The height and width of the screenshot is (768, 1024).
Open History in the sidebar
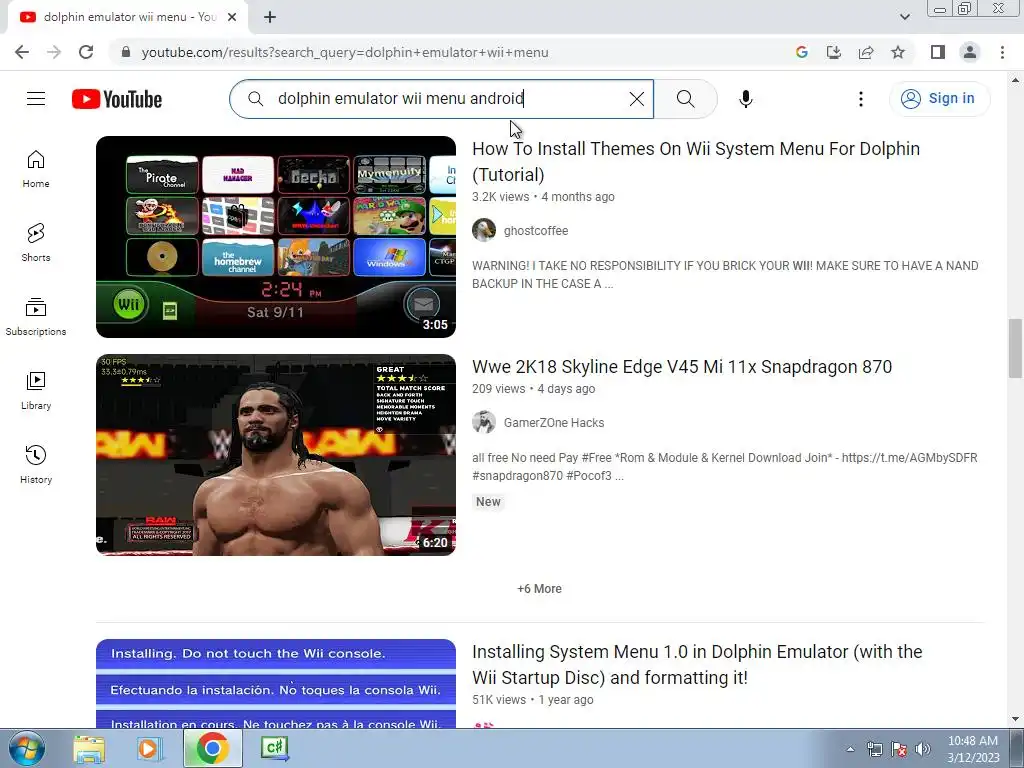tap(36, 464)
